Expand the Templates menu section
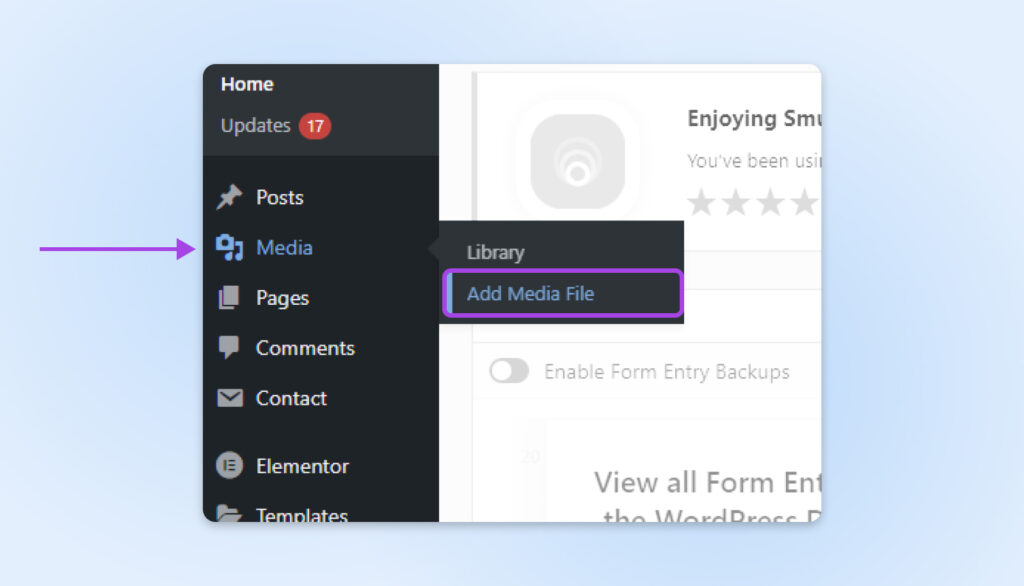1024x586 pixels. [301, 514]
